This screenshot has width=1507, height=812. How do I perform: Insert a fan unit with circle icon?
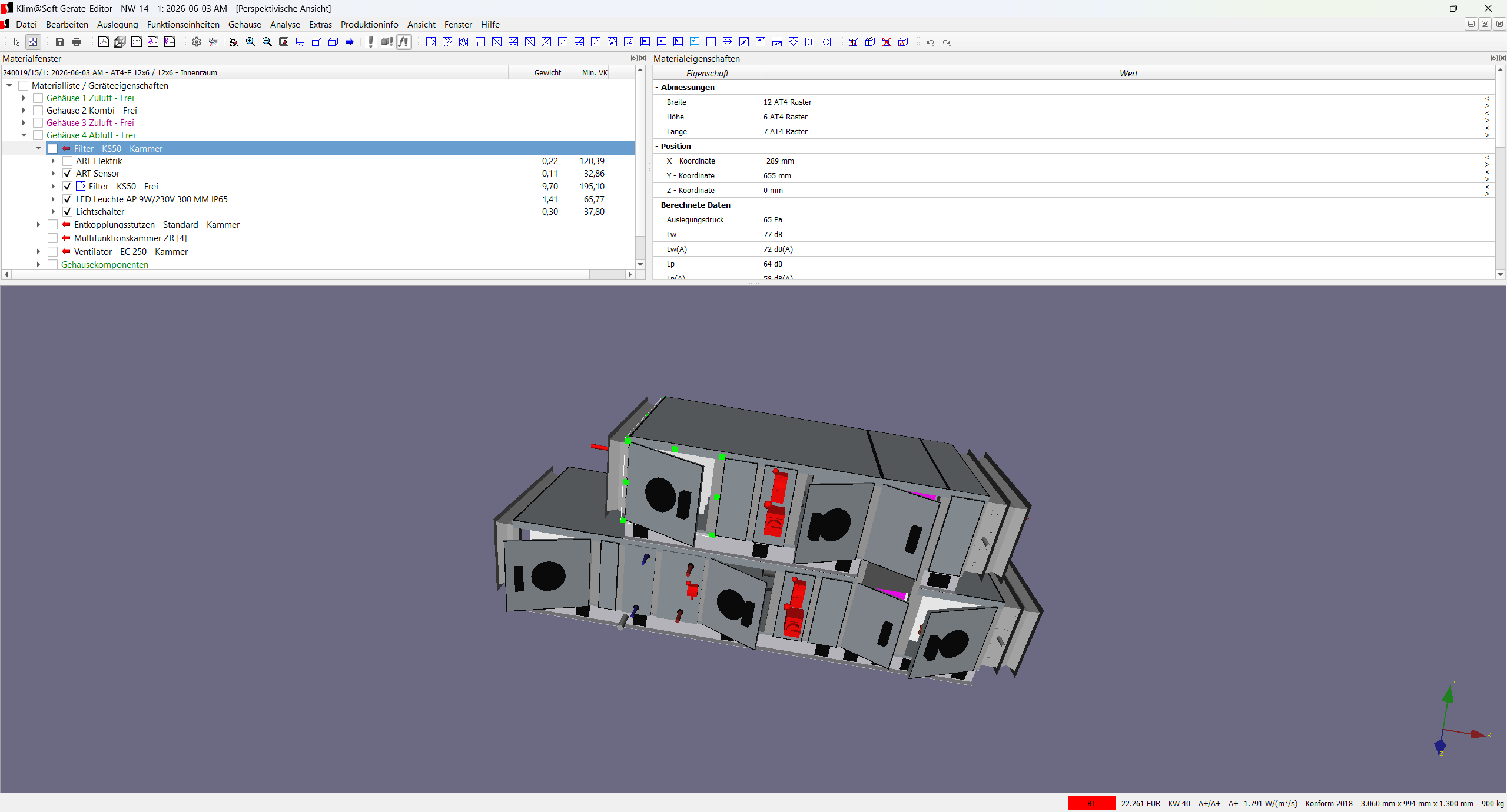(464, 42)
